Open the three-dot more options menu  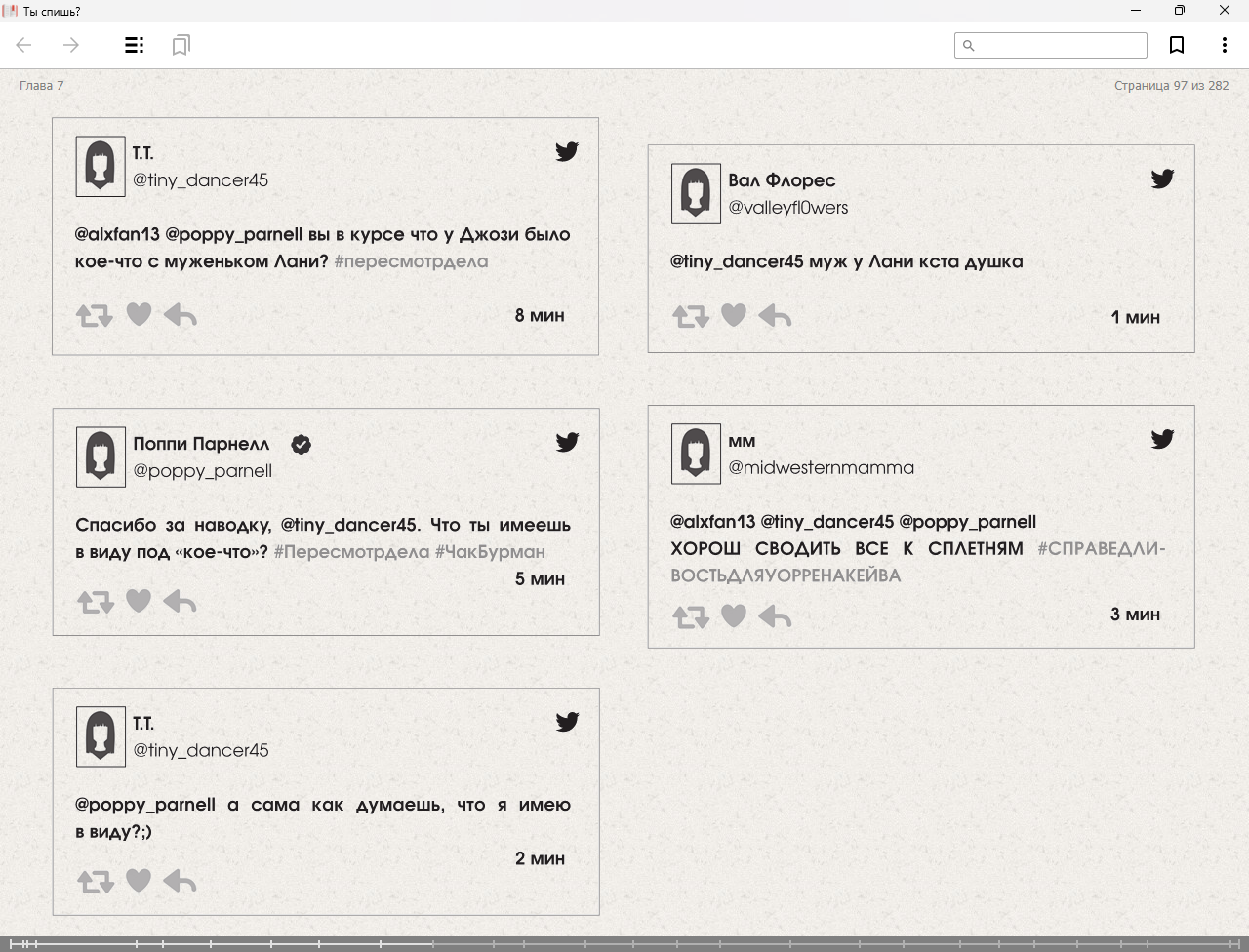[x=1224, y=45]
